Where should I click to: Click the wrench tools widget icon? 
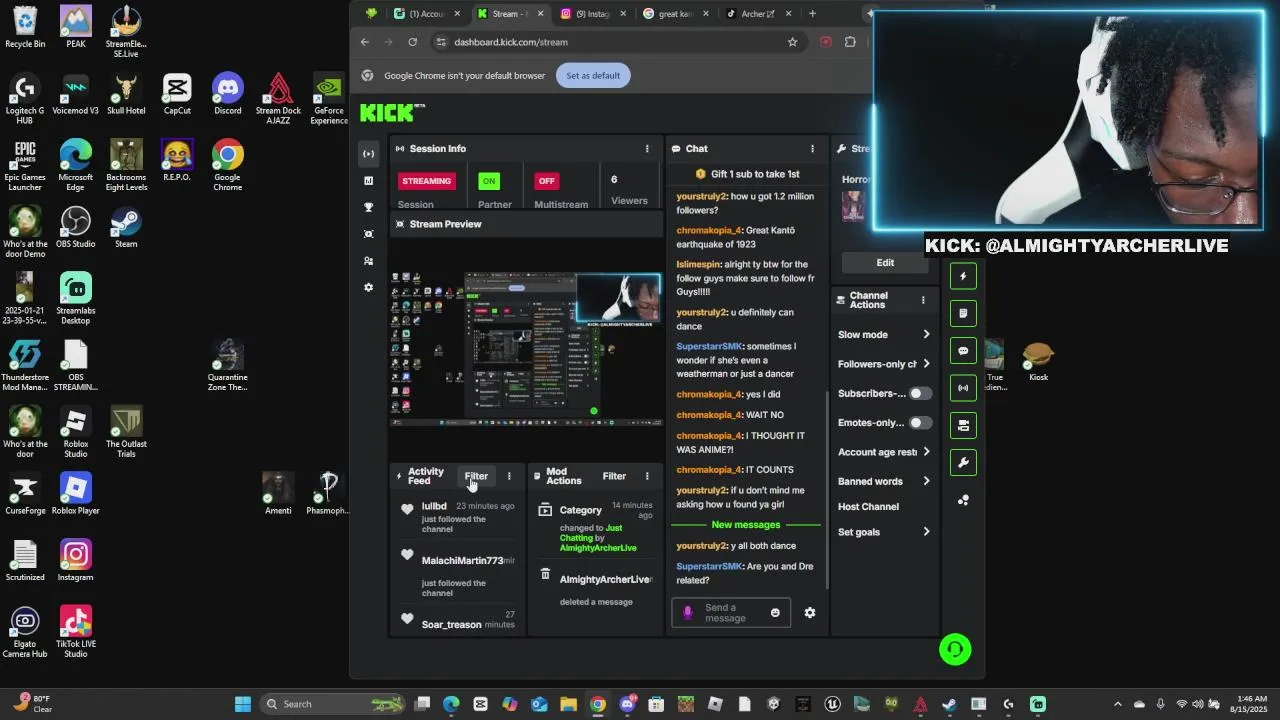(963, 463)
